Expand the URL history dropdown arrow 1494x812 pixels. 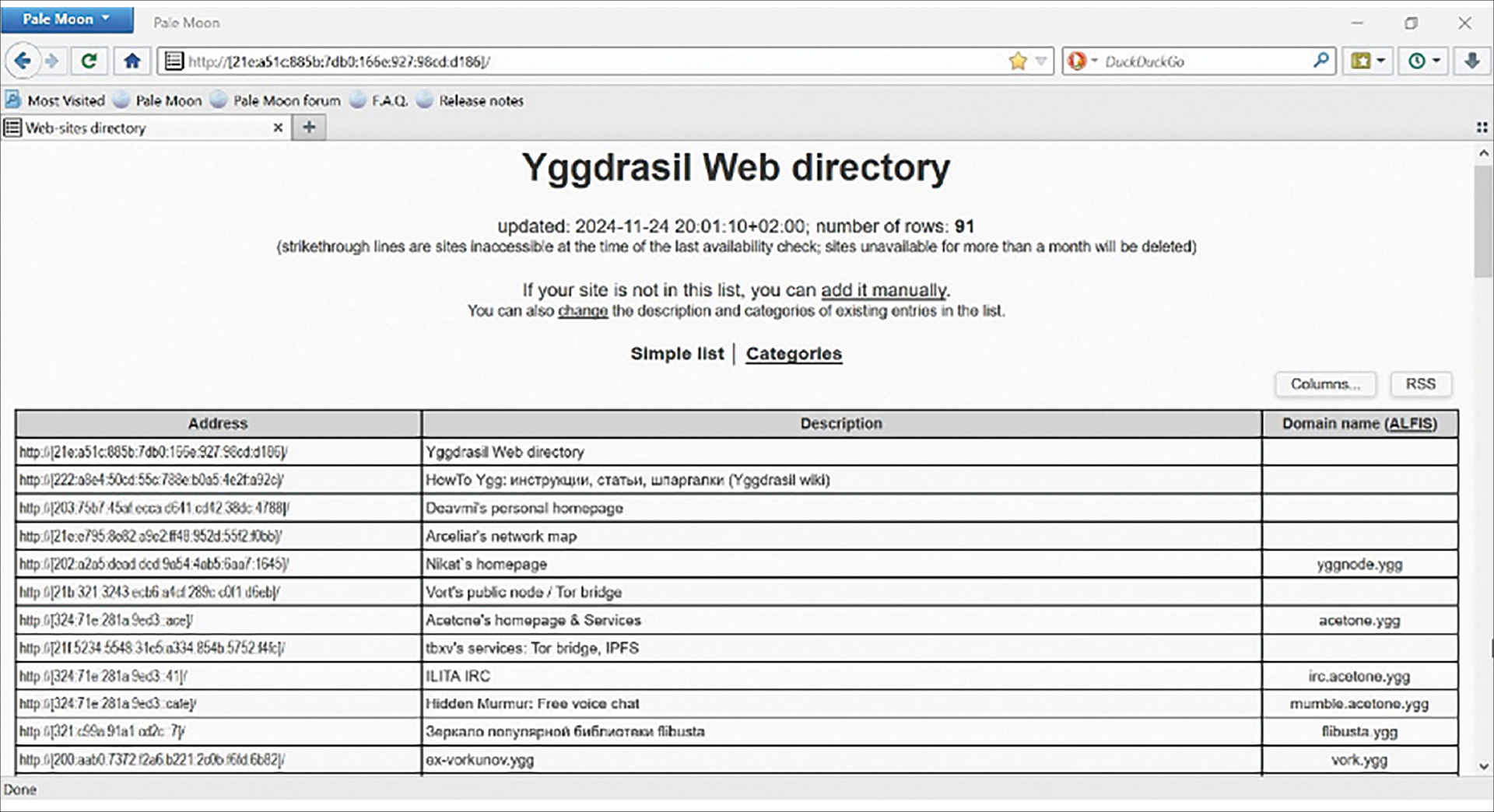(1041, 61)
